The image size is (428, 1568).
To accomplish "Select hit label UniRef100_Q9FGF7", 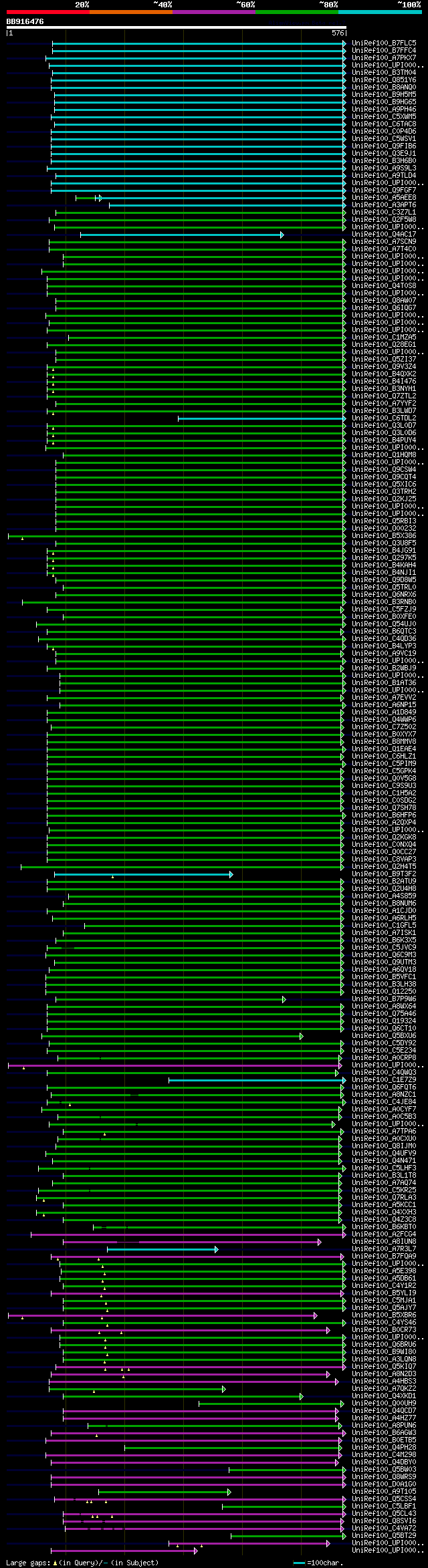I will (384, 190).
